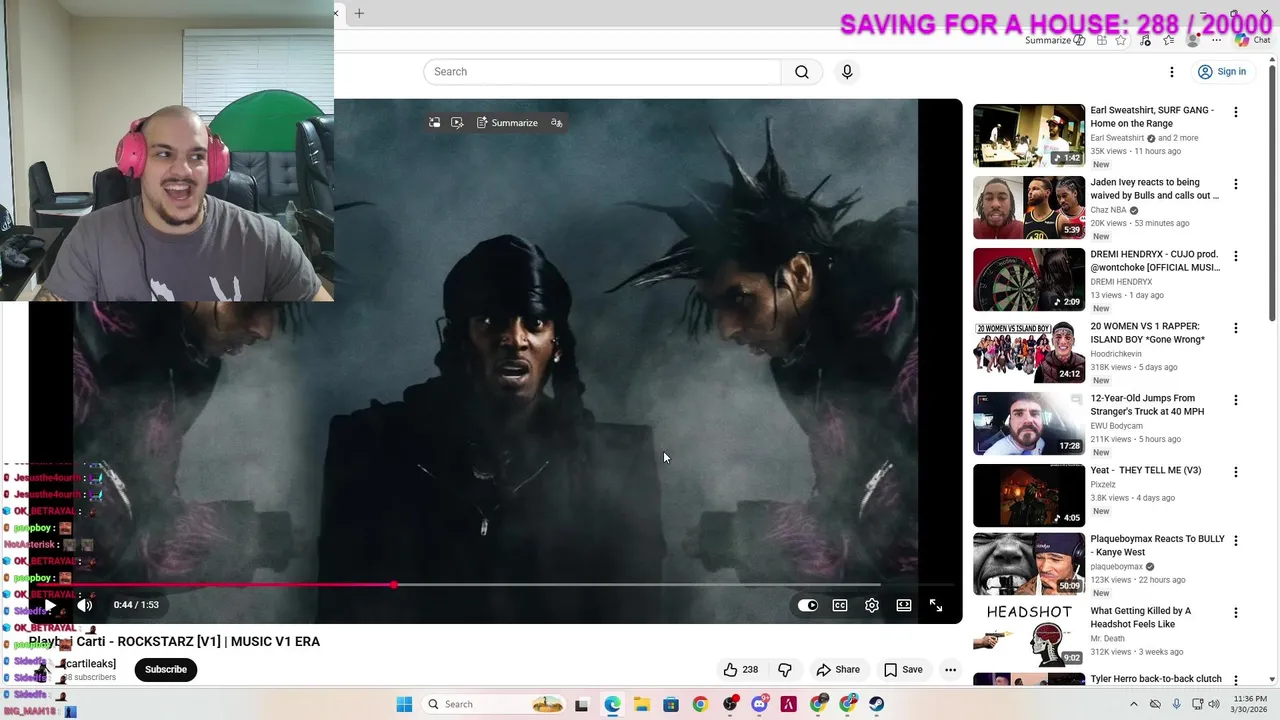The width and height of the screenshot is (1280, 720).
Task: Click the browser Summarize button in address bar
Action: click(x=1055, y=40)
